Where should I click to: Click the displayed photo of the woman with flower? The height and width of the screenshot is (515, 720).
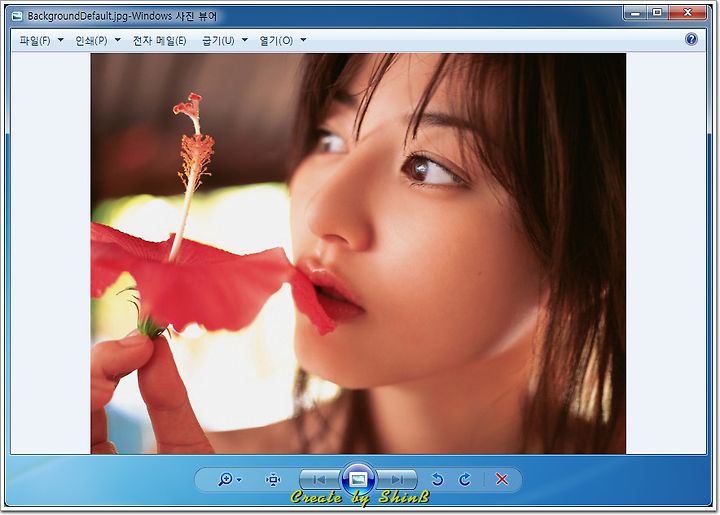pyautogui.click(x=358, y=253)
